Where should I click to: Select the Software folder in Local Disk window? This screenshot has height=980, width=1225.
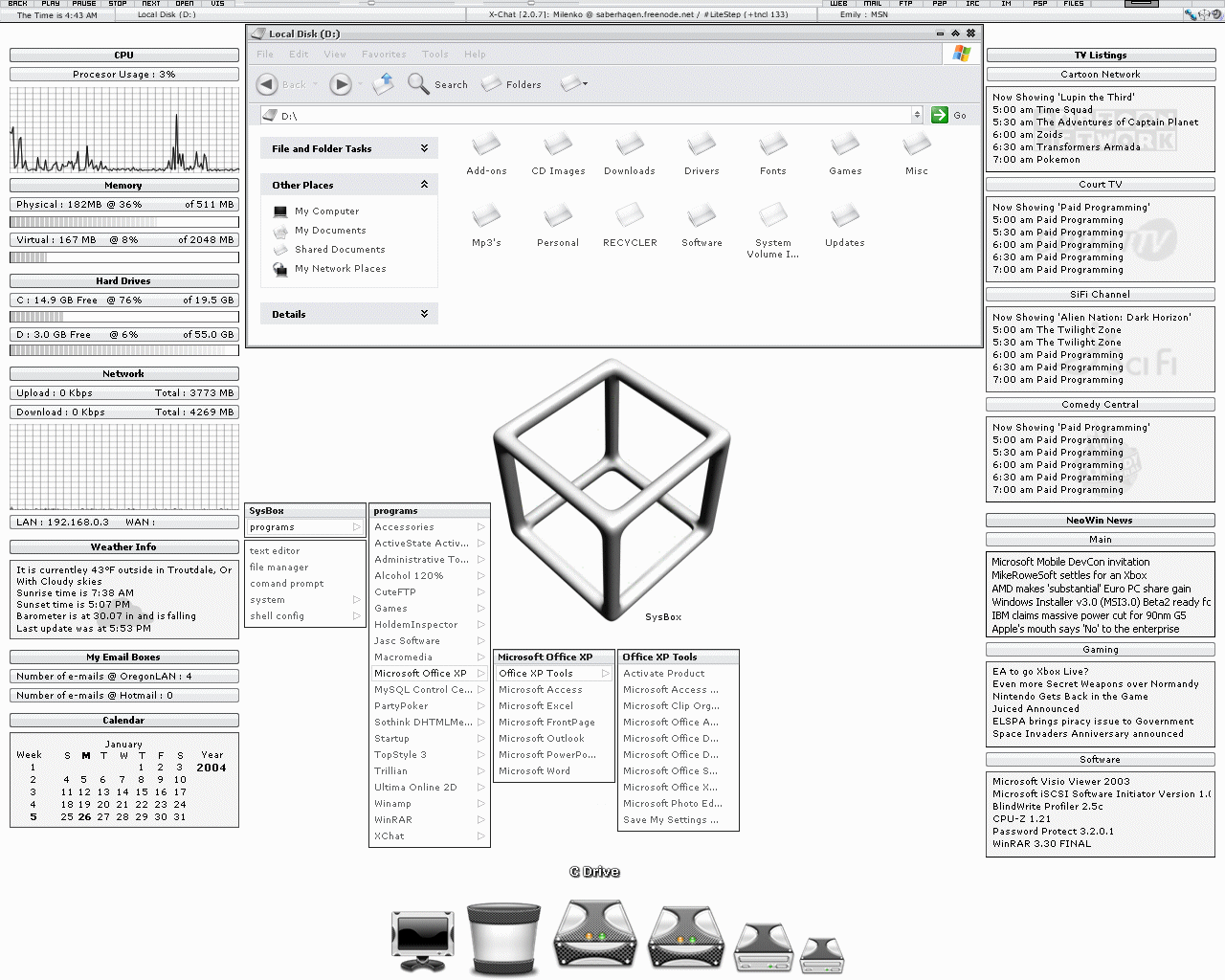702,225
